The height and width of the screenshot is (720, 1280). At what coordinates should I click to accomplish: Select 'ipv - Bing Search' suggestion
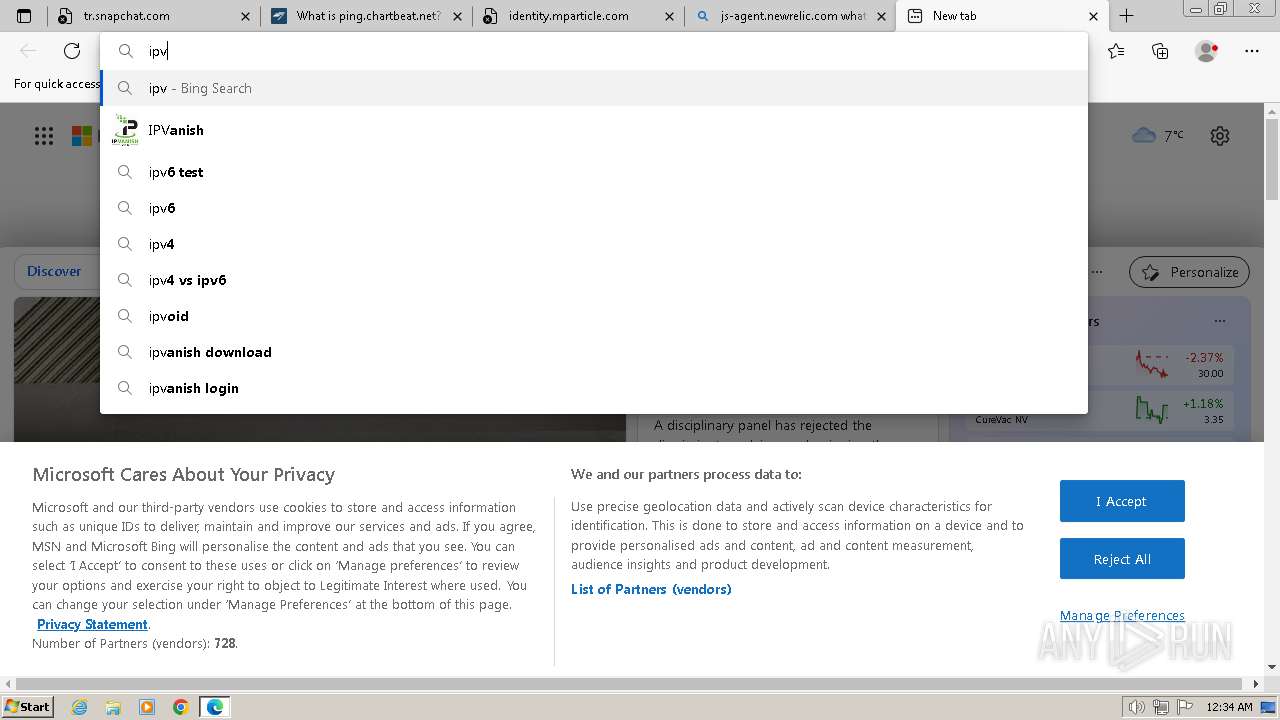point(594,88)
